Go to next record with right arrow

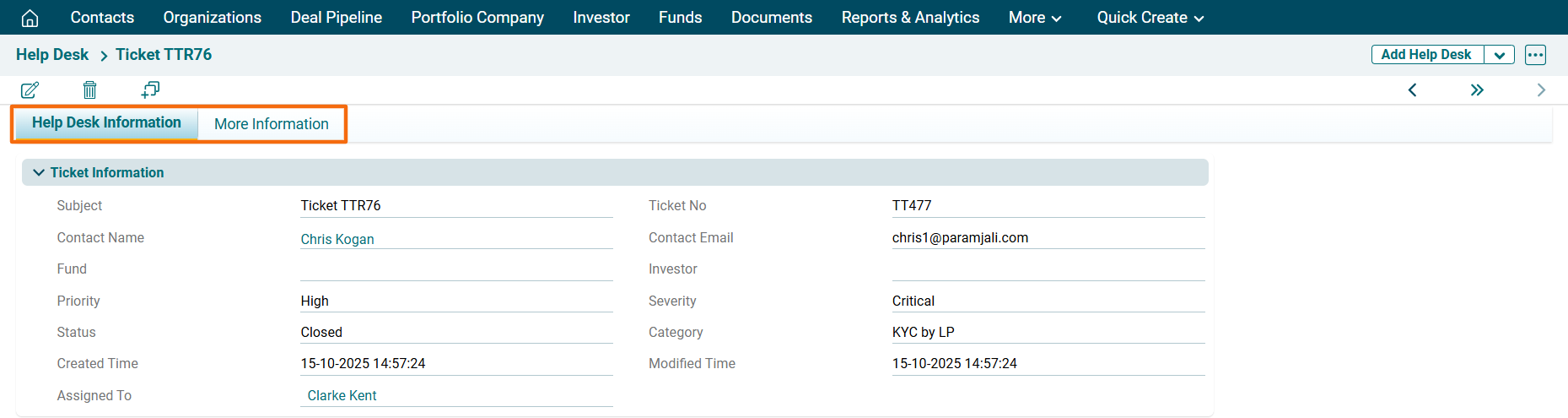pos(1541,90)
